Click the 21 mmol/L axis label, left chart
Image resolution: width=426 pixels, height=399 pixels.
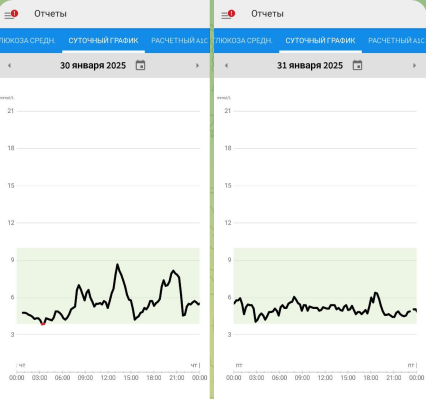(11, 111)
